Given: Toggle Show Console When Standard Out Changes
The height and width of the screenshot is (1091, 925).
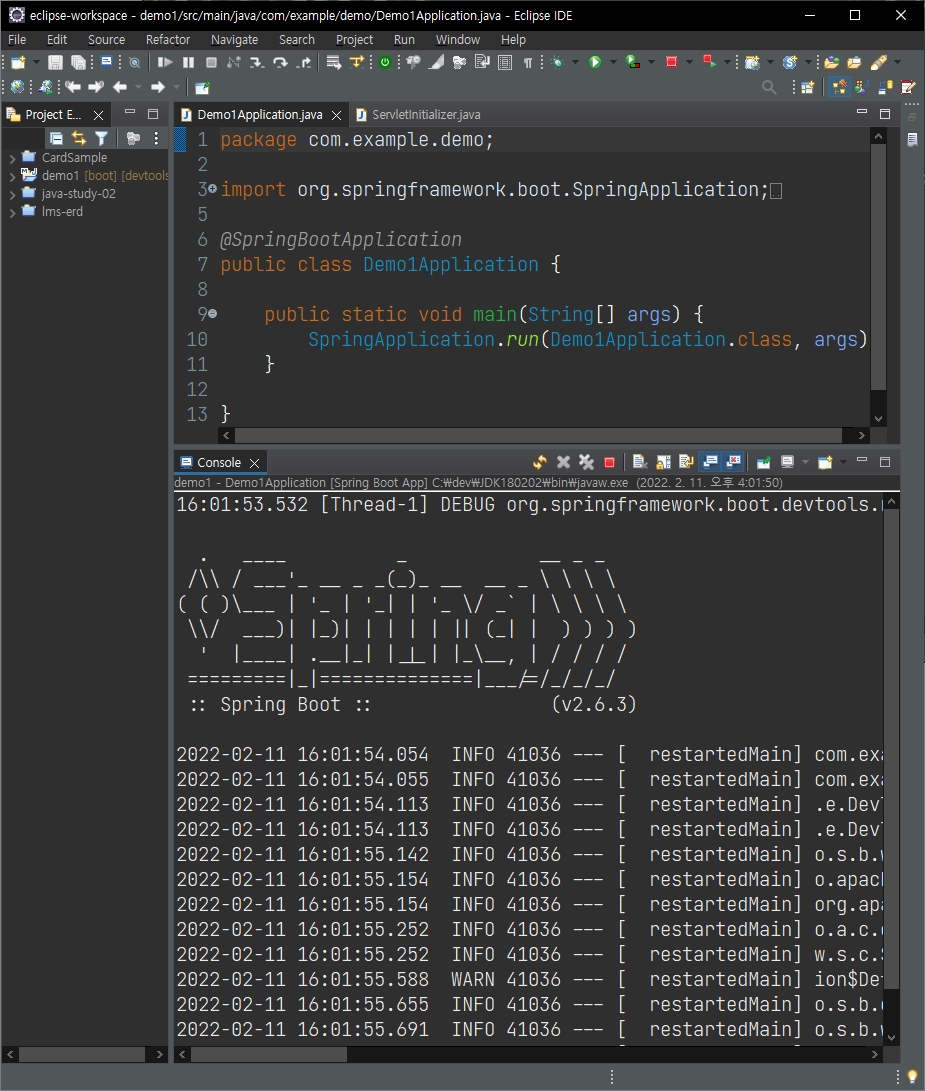Looking at the screenshot, I should click(711, 462).
